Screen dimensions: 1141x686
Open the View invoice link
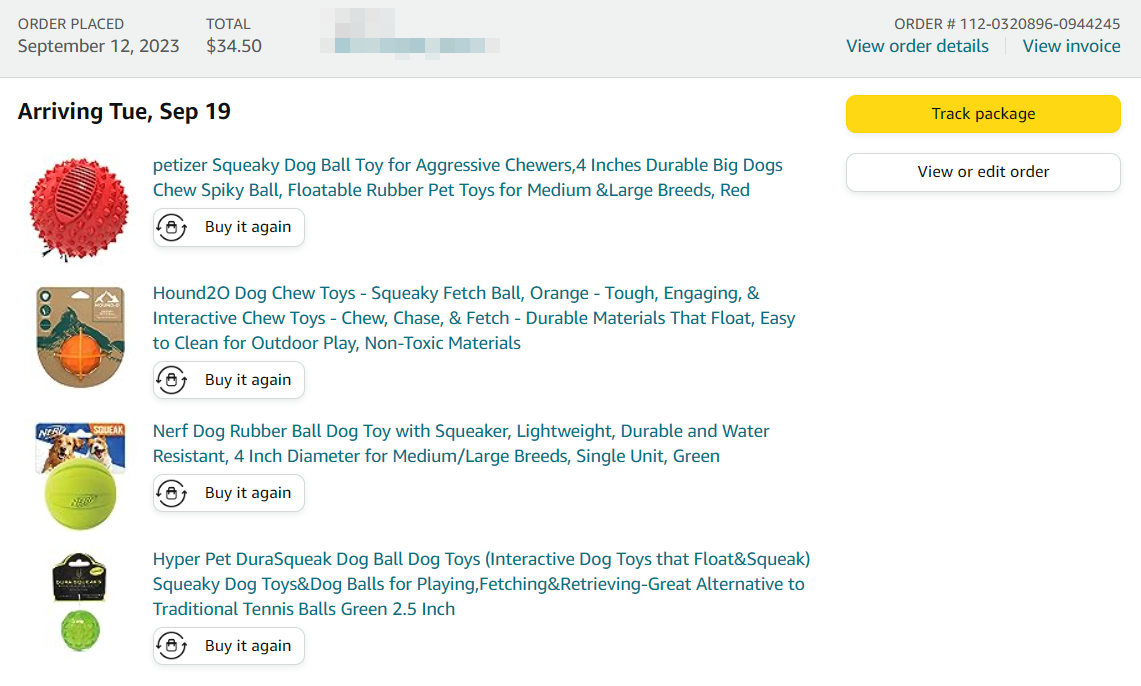click(1071, 46)
